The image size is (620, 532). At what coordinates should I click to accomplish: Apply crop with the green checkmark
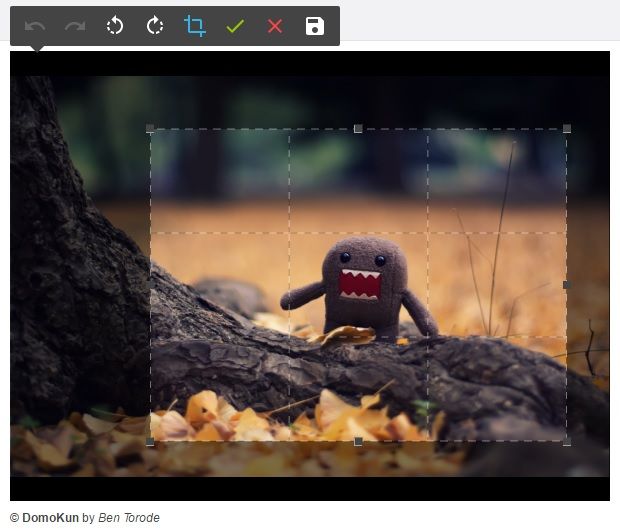[235, 26]
